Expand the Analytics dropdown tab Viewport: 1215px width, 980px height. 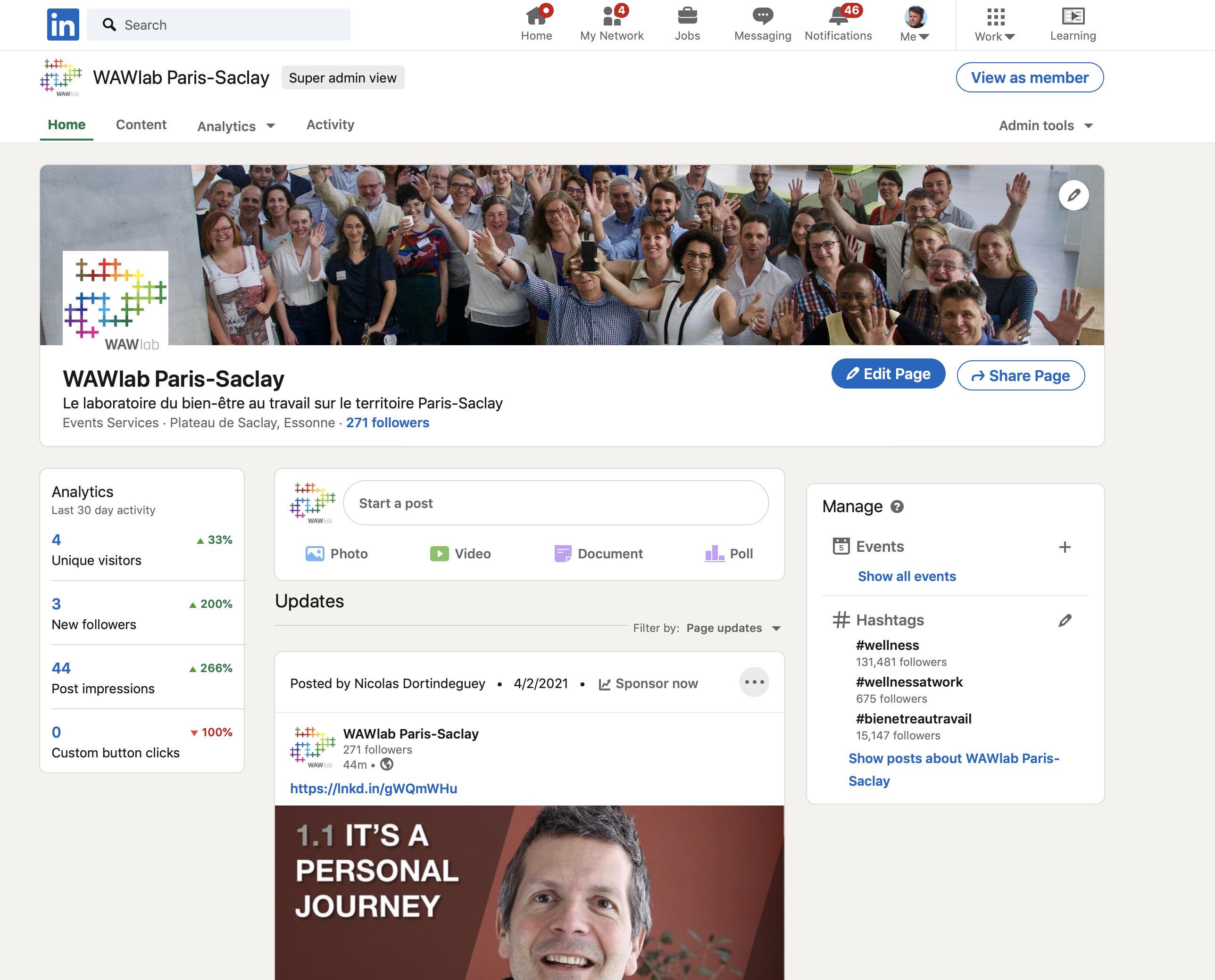236,126
